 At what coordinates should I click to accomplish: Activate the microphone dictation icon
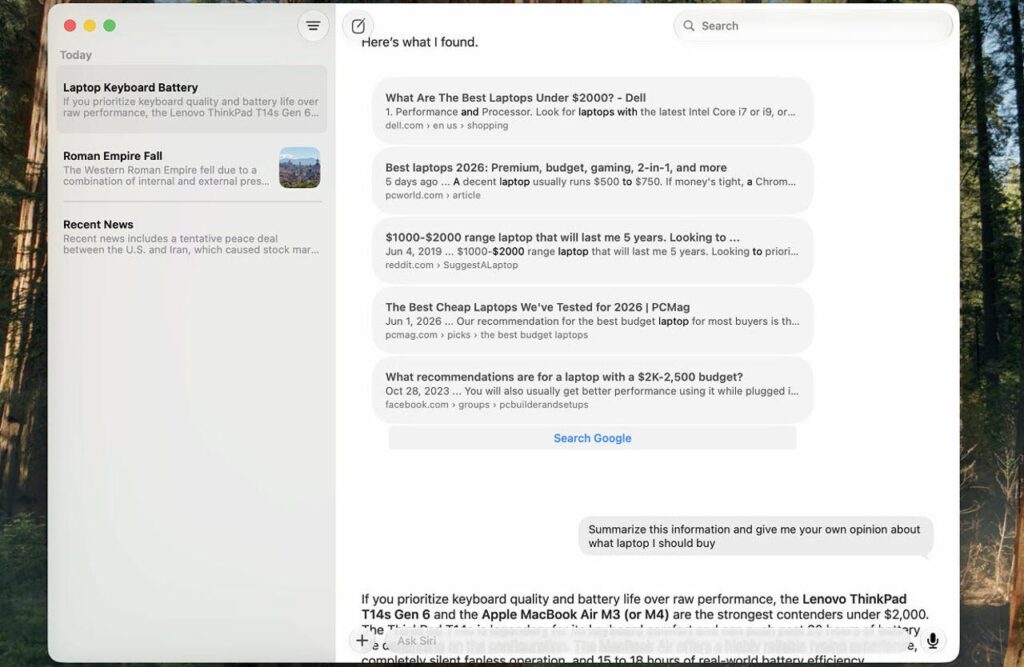click(933, 640)
